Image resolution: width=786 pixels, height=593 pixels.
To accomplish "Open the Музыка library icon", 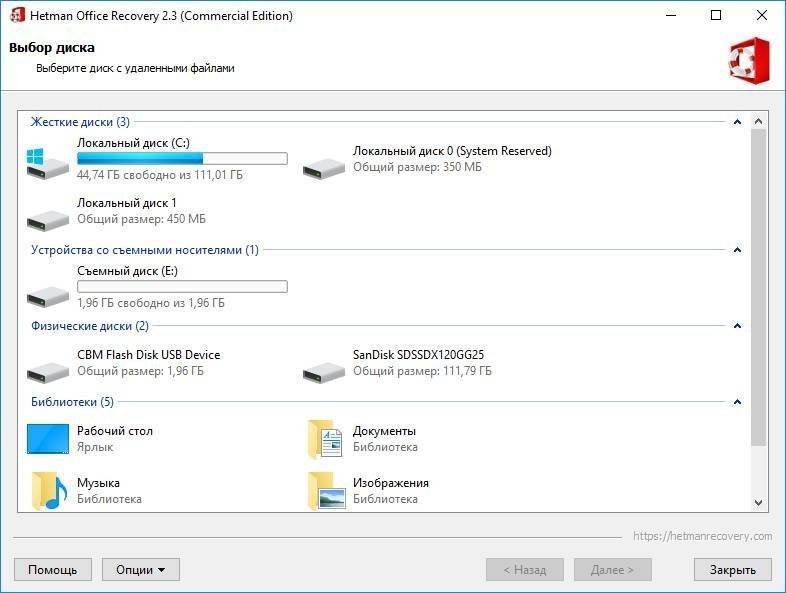I will 48,490.
